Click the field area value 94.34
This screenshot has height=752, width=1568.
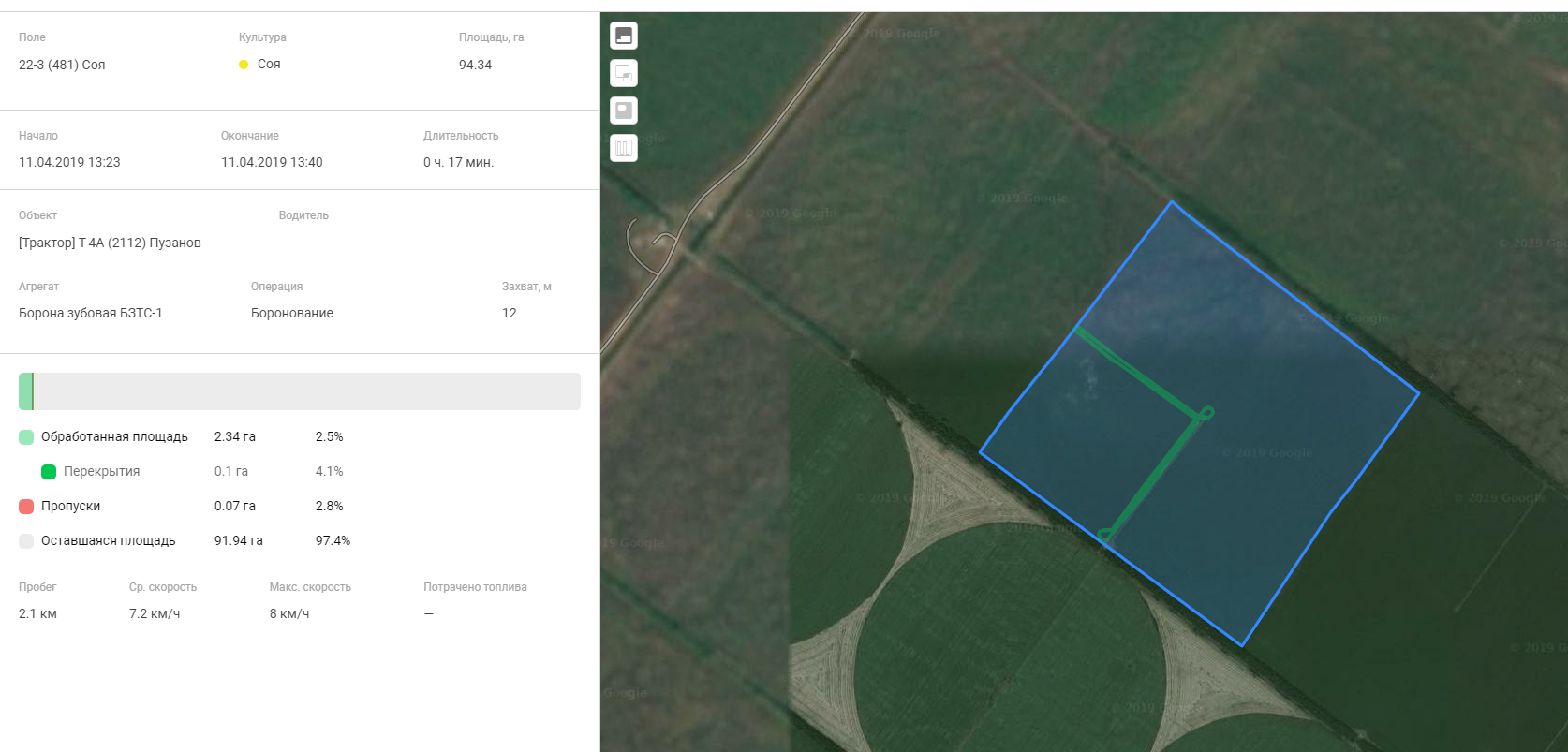click(475, 65)
